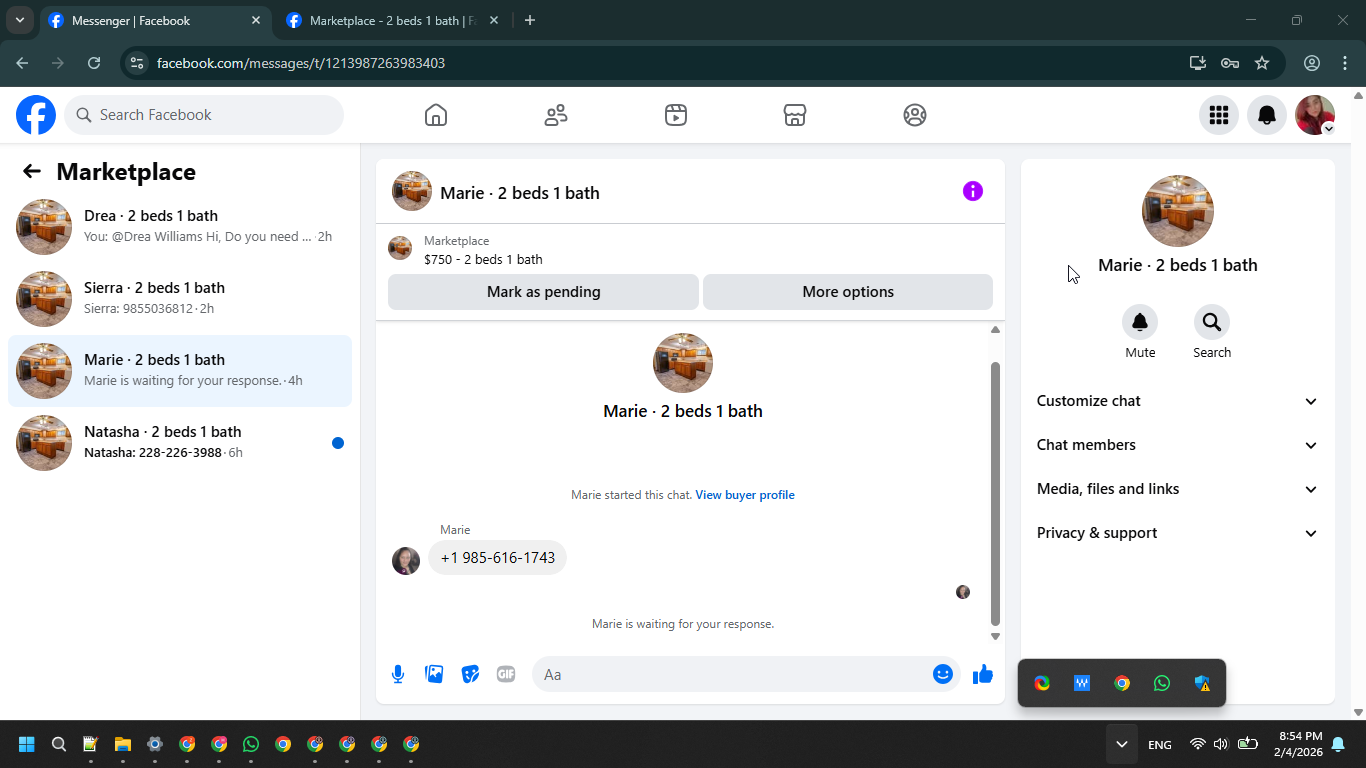Bookmark this page with star icon
Image resolution: width=1366 pixels, height=768 pixels.
[1262, 63]
